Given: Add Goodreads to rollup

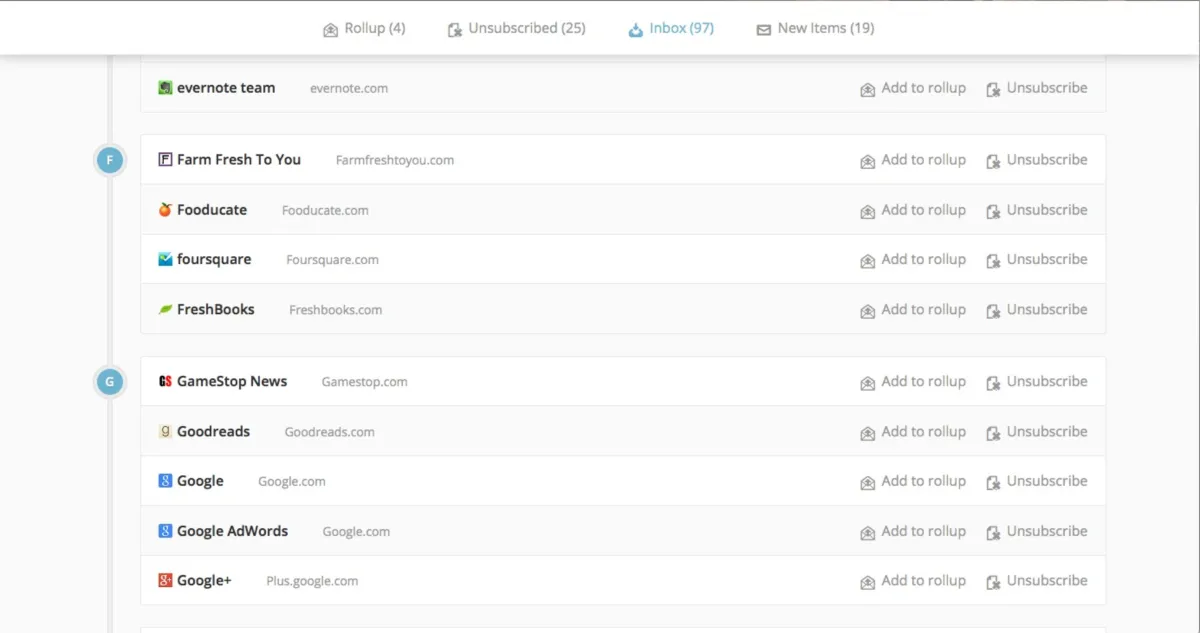Looking at the screenshot, I should [x=913, y=432].
